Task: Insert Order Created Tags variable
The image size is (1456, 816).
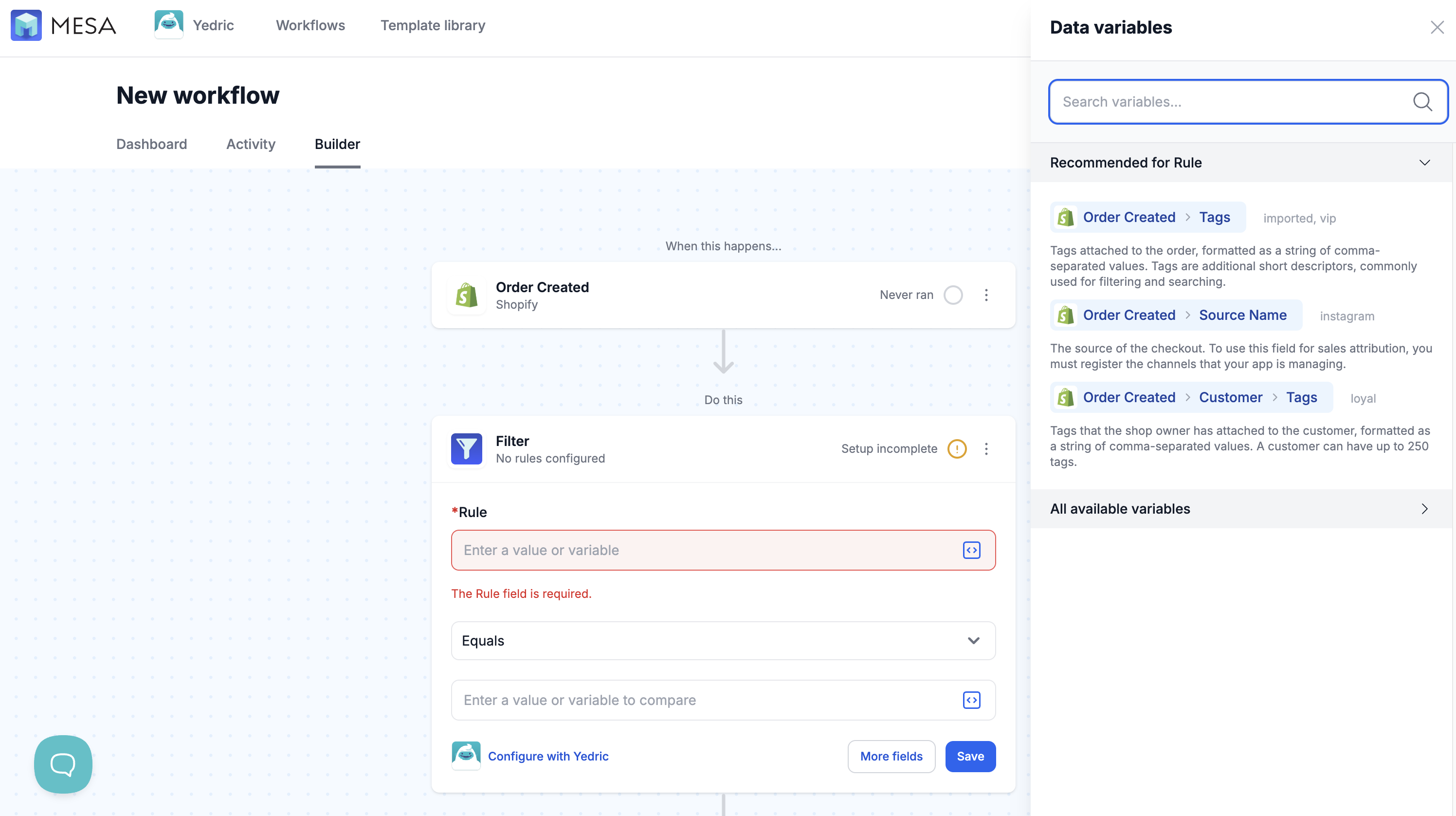Action: pos(1147,217)
